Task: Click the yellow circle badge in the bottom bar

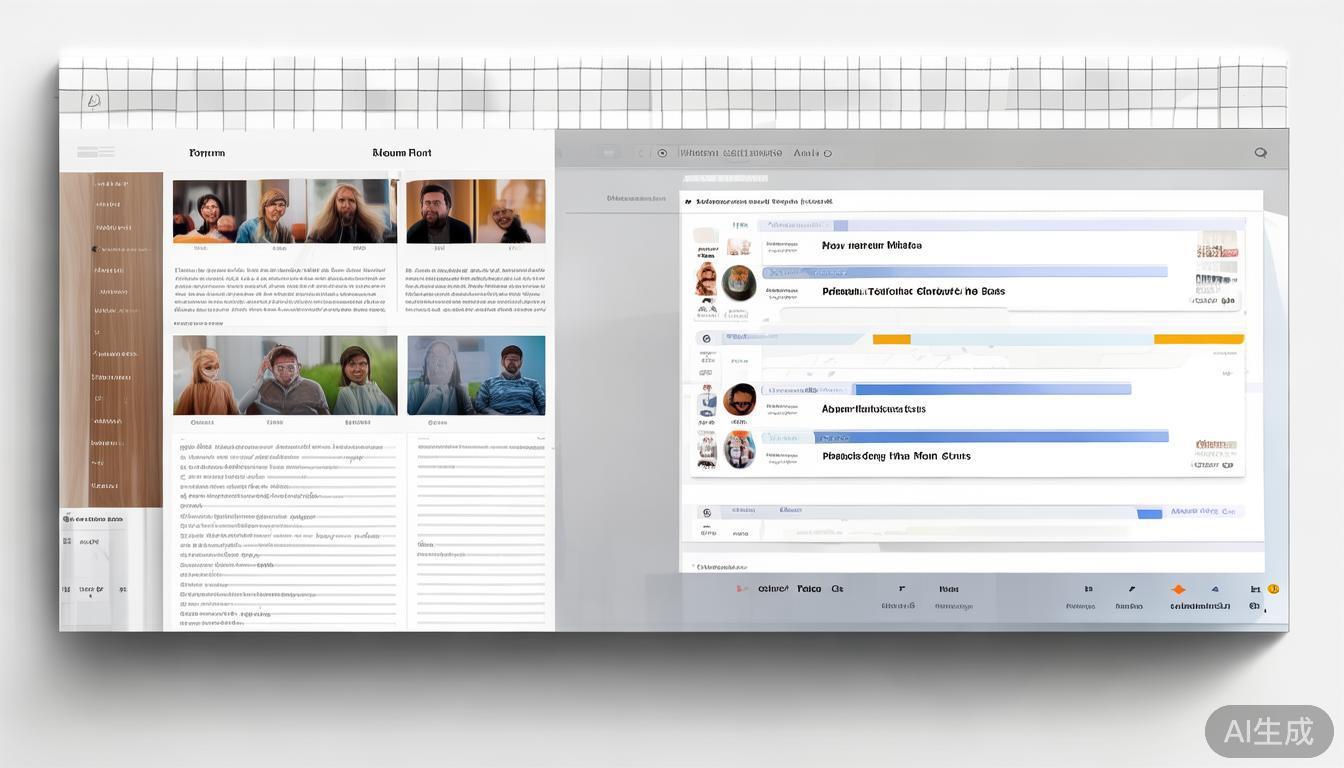Action: tap(1273, 589)
